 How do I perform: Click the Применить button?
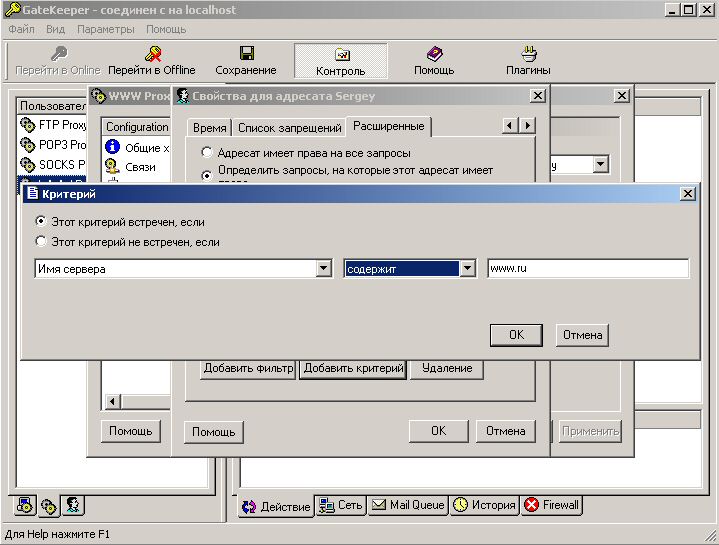(x=590, y=431)
